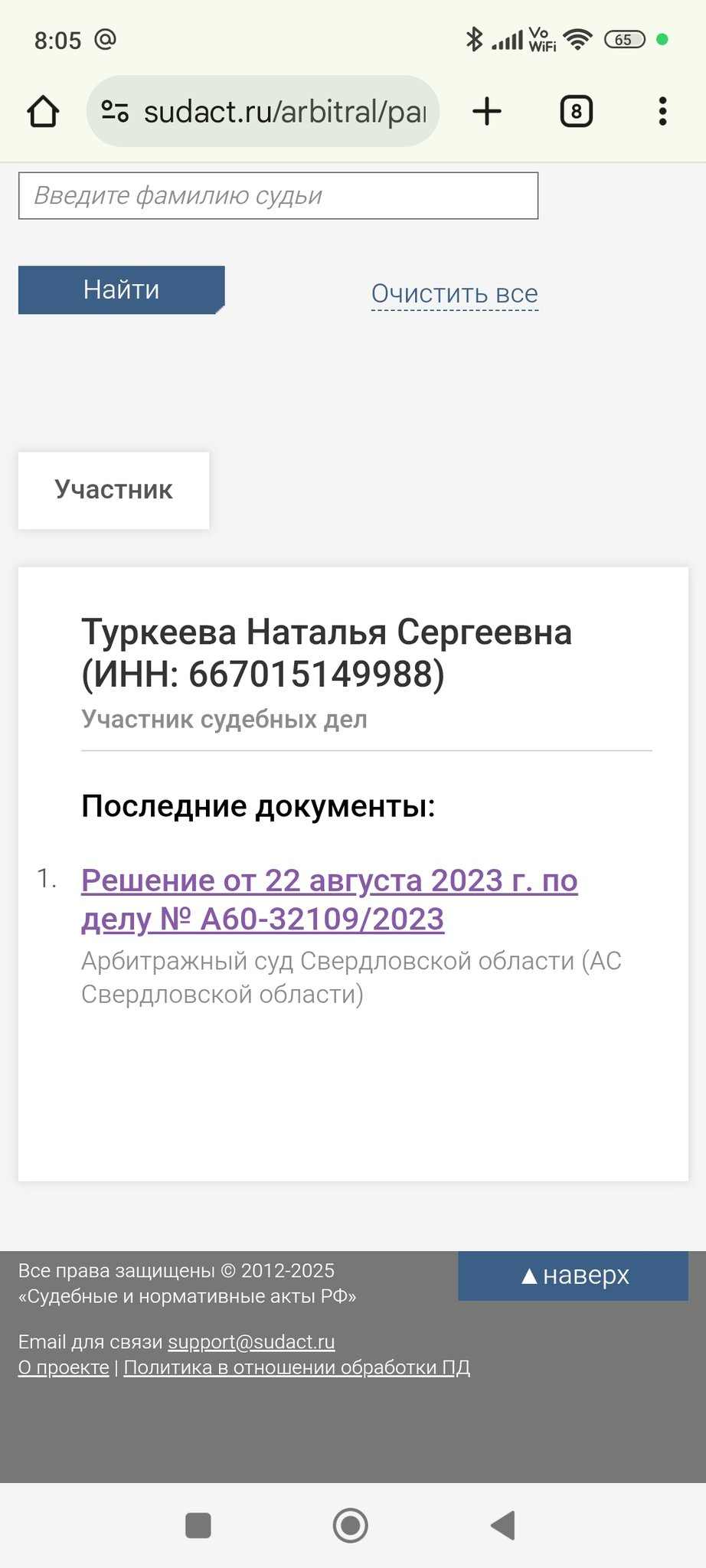Focus the judge surname input field
The width and height of the screenshot is (706, 1568).
(x=278, y=196)
